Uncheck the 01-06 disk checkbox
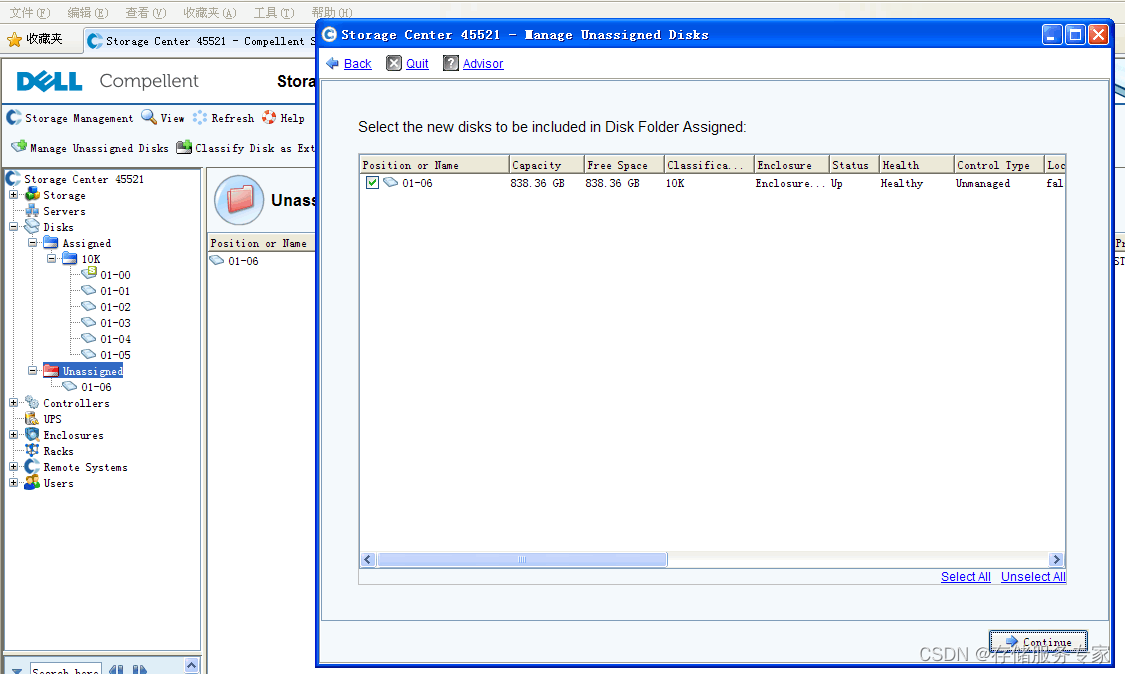The height and width of the screenshot is (674, 1125). tap(372, 182)
